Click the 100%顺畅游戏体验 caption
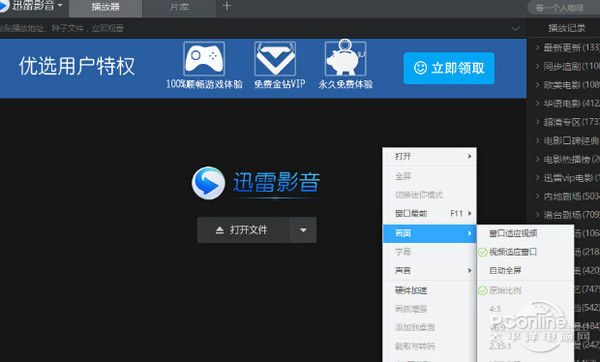Screen dimensions: 600x362 pyautogui.click(x=204, y=84)
